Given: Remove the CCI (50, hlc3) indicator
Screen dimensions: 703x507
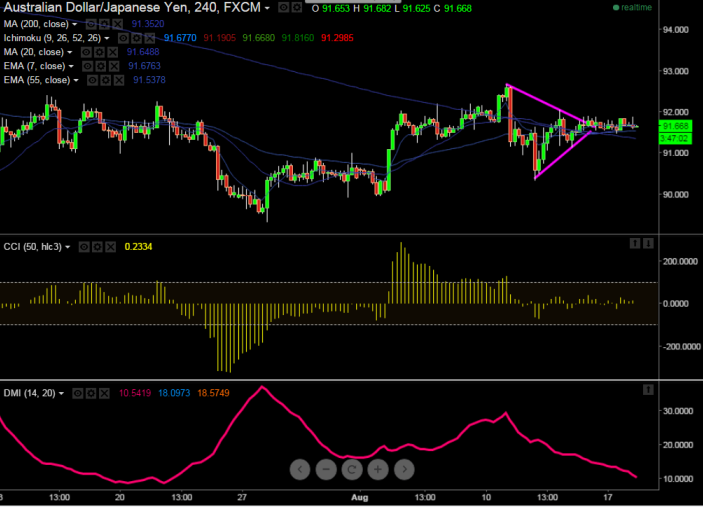Looking at the screenshot, I should click(x=110, y=247).
